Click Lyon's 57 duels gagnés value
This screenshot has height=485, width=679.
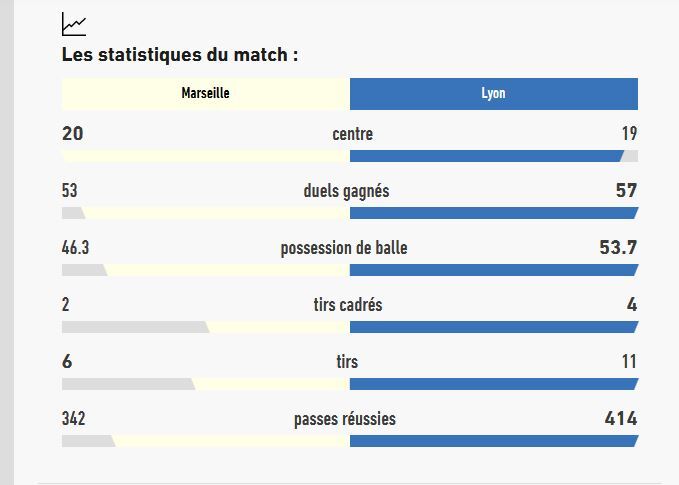pos(626,190)
